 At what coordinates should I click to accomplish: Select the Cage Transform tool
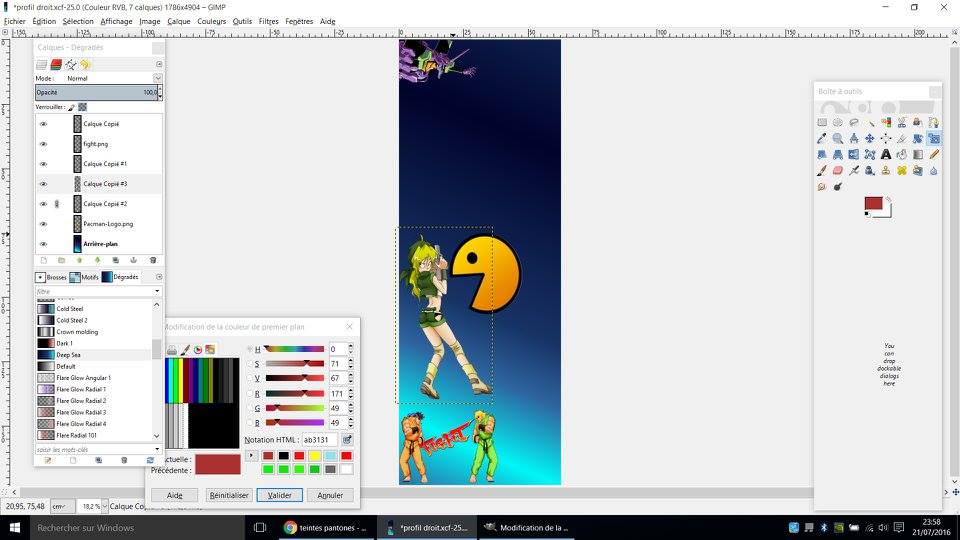(869, 154)
